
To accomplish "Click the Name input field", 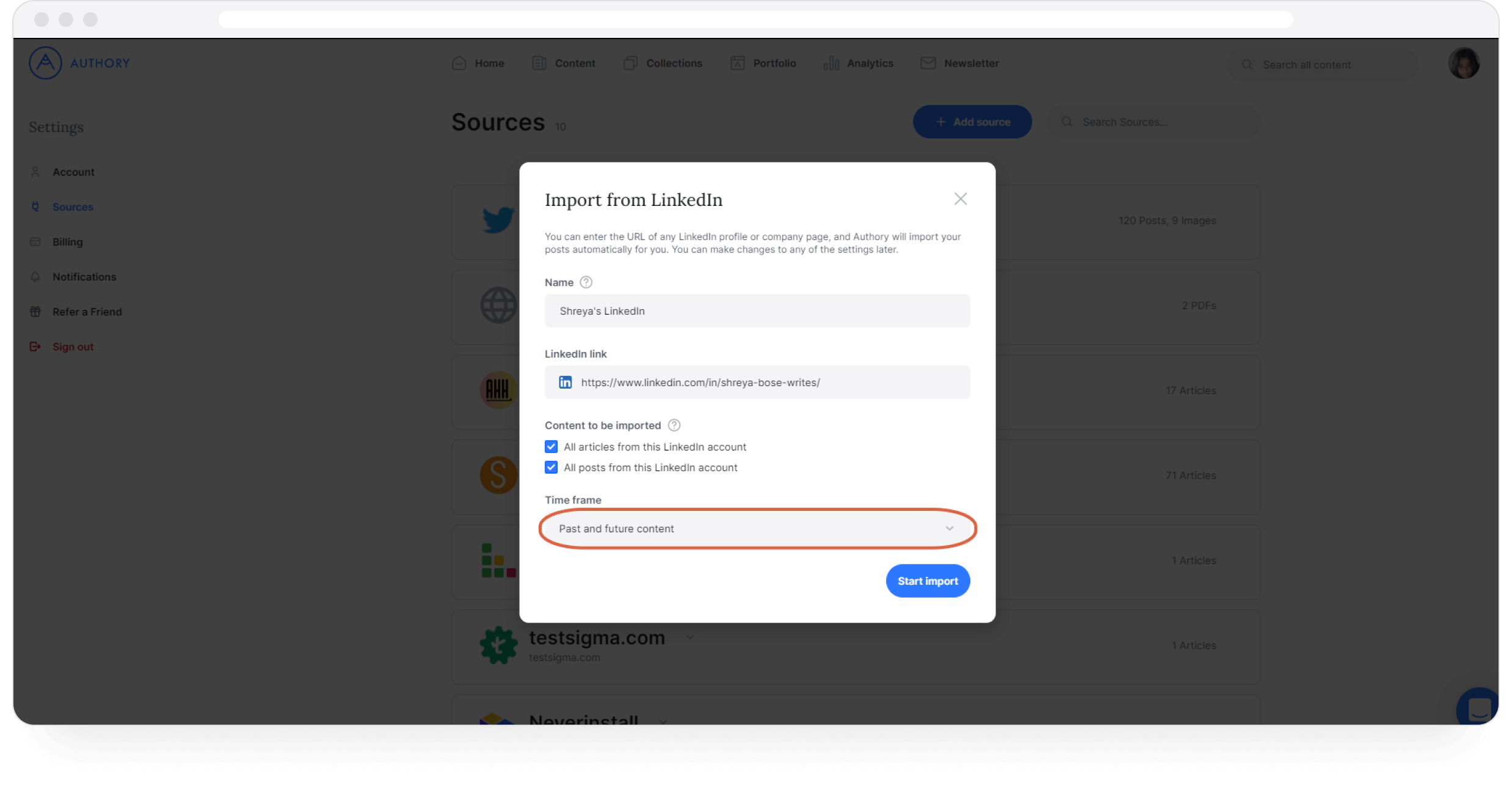I will pos(756,310).
